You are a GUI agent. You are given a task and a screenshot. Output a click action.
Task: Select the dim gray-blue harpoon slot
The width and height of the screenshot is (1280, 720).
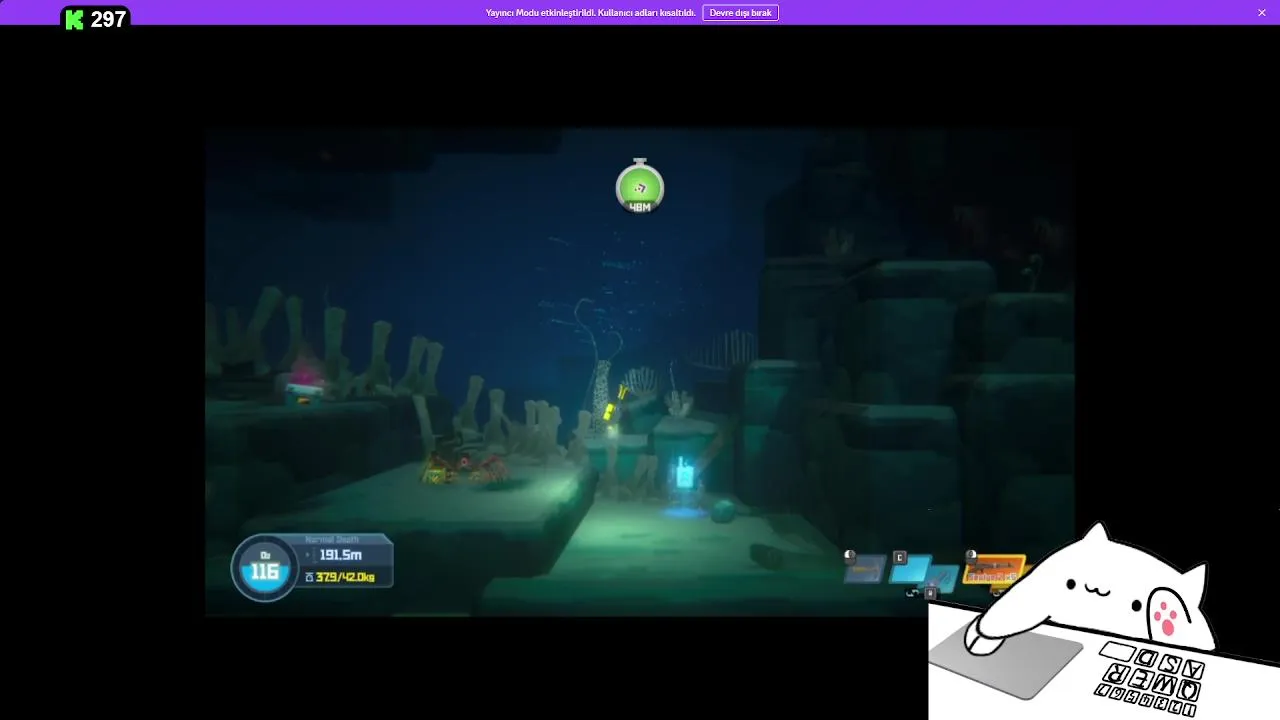[865, 570]
